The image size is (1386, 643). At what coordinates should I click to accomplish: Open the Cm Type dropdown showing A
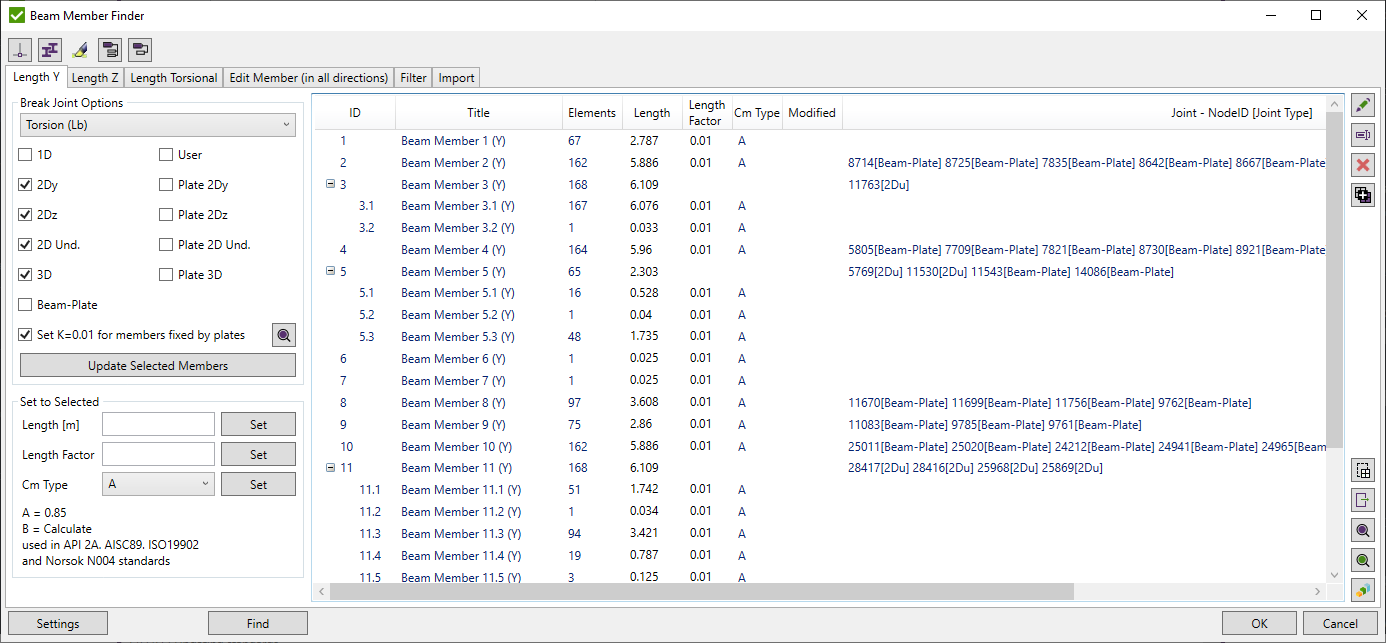pos(157,484)
